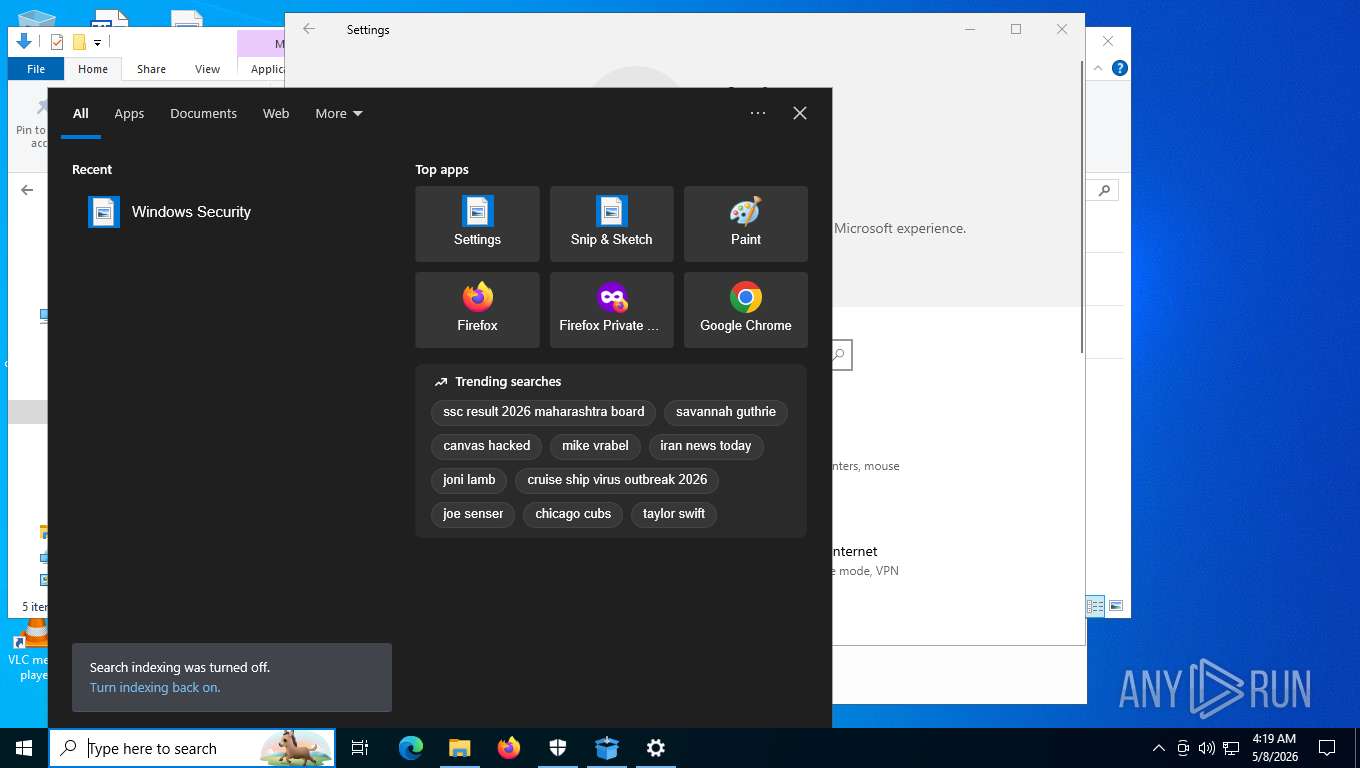Select Share ribbon tab in Explorer

coord(151,69)
